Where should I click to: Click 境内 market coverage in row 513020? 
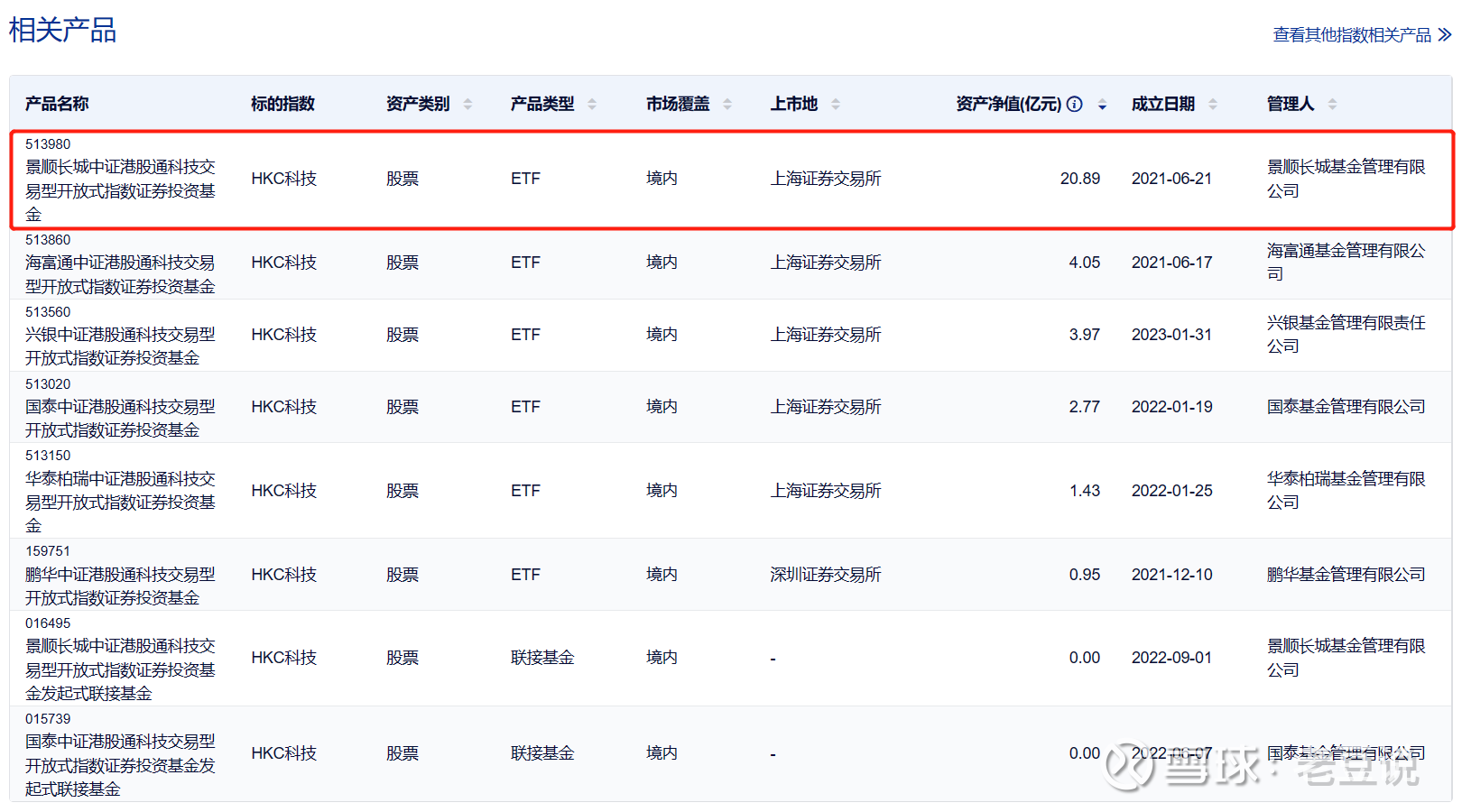coord(662,407)
